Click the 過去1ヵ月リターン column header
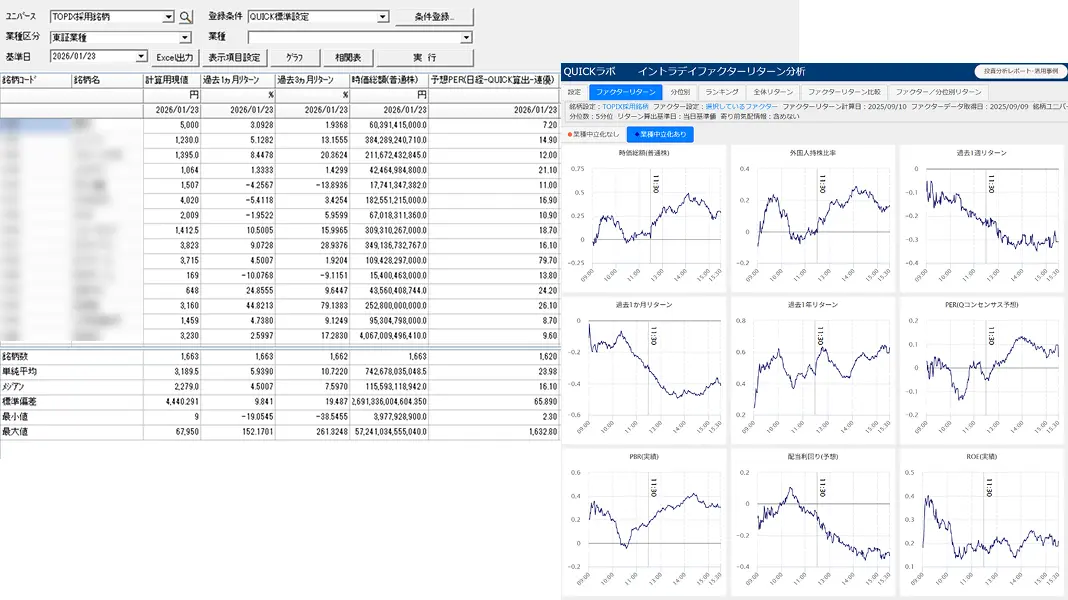 (x=238, y=80)
